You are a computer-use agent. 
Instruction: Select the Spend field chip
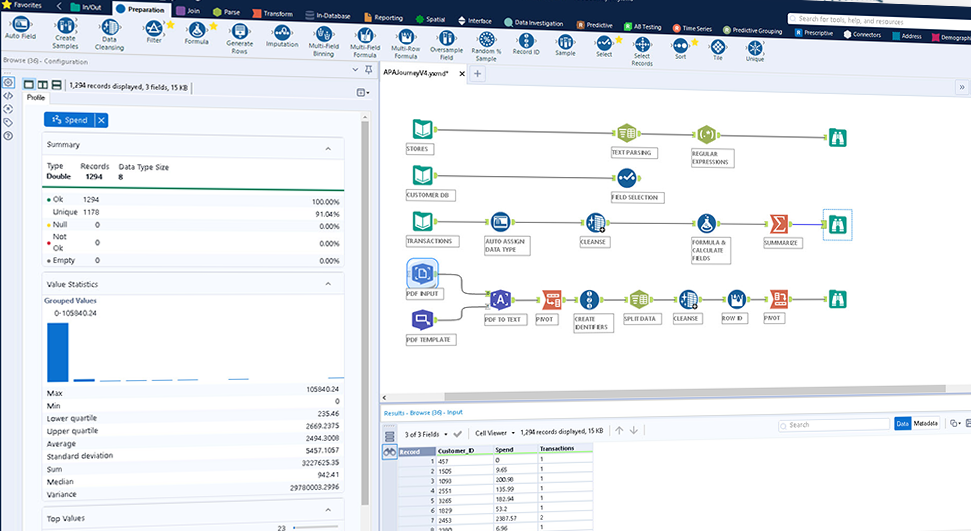(69, 120)
